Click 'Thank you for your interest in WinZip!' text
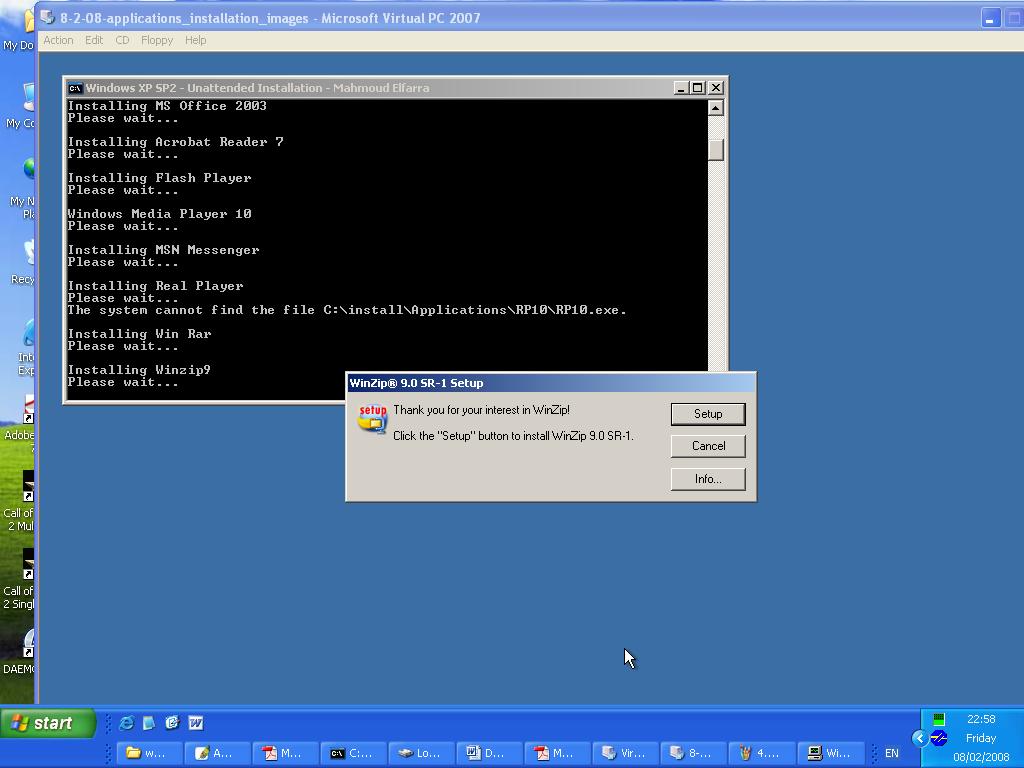 pyautogui.click(x=481, y=410)
